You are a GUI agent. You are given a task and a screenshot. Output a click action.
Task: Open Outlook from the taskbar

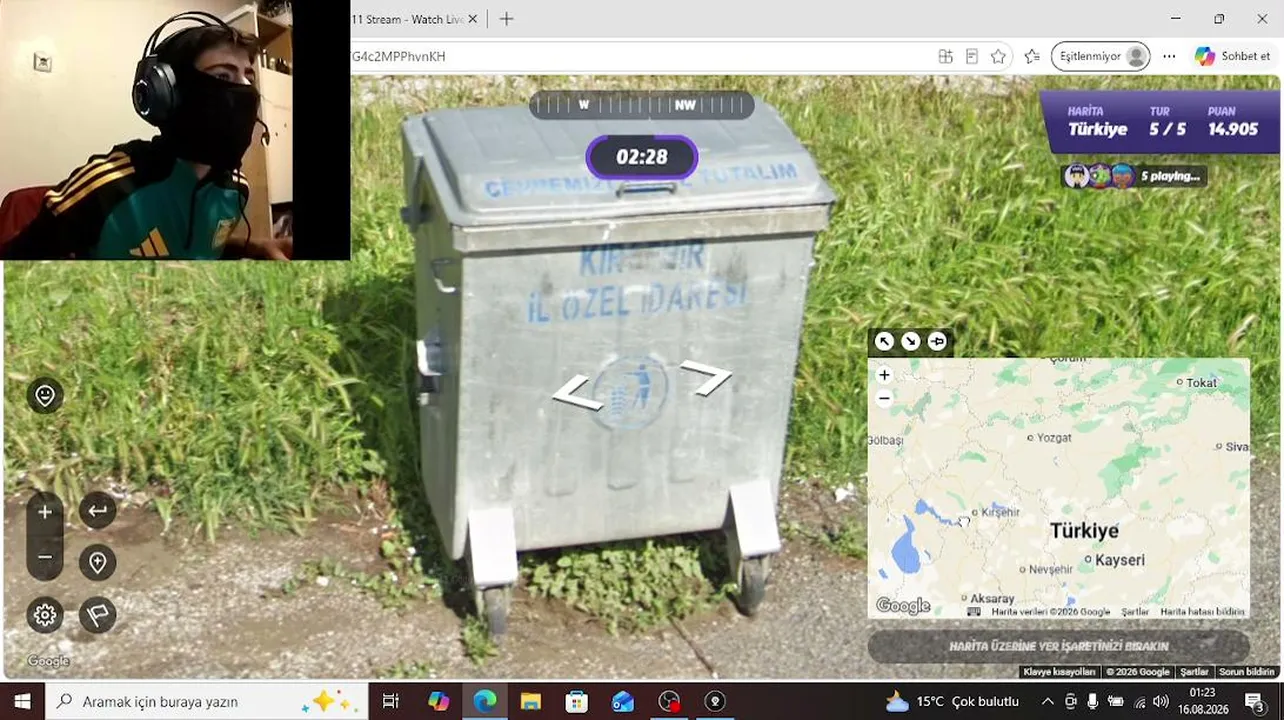622,702
